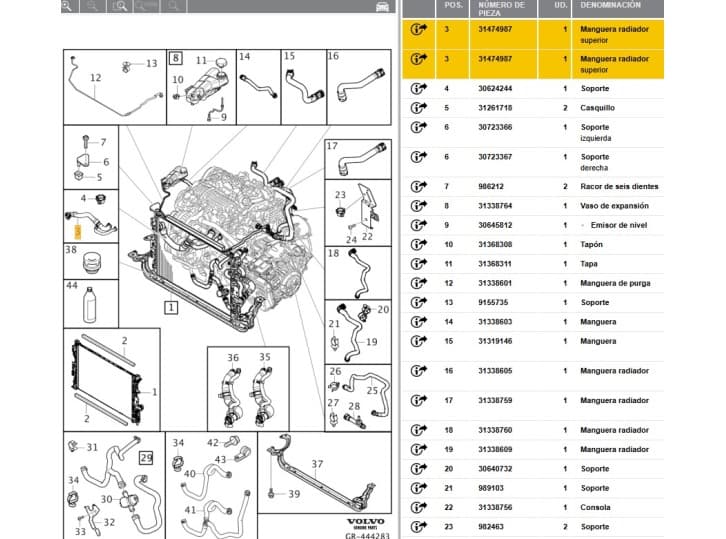The width and height of the screenshot is (726, 539).
Task: Click callout 39 bolt label
Action: (294, 494)
